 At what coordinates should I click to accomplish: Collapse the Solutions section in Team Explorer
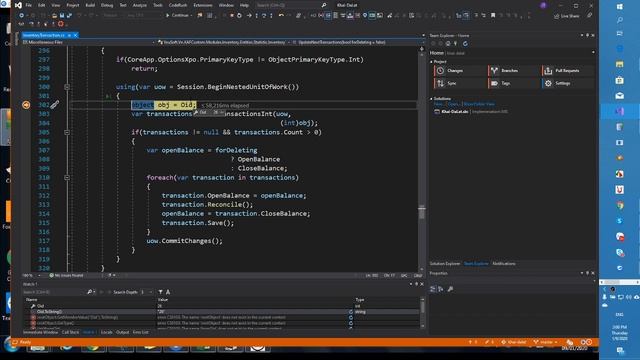click(431, 99)
